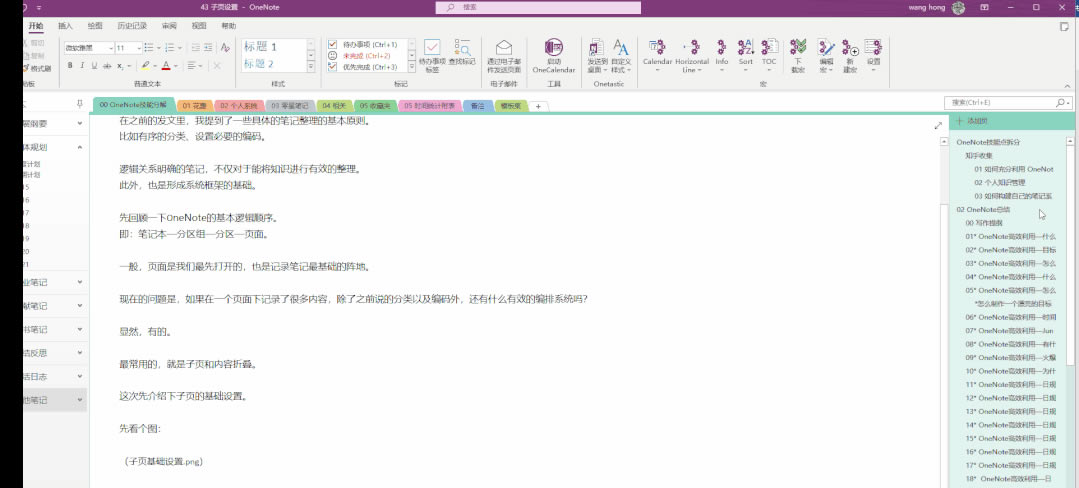Send page by email (通过电子邮件发送页面)
This screenshot has width=1079, height=488.
pyautogui.click(x=504, y=56)
